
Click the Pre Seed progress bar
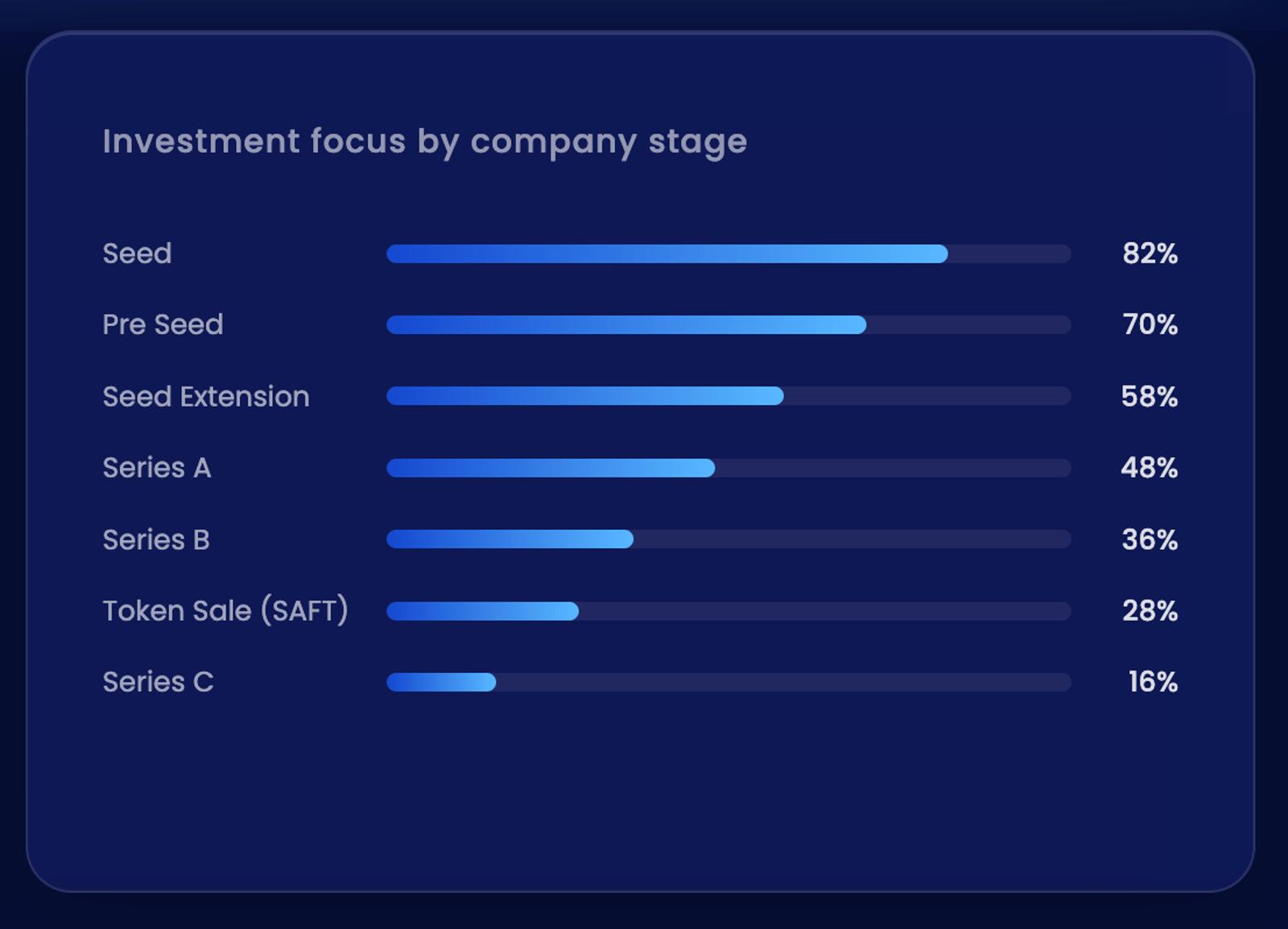[729, 325]
